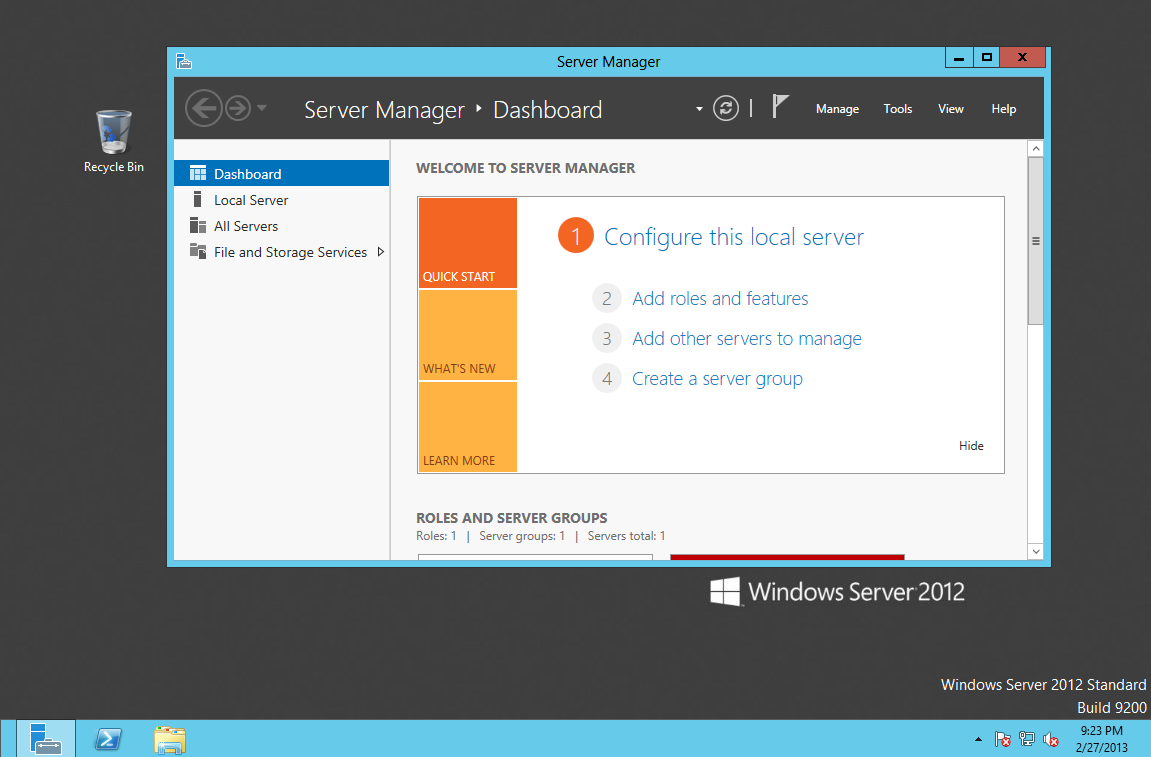Select Local Server in the navigation pane
1151x757 pixels.
[282, 200]
